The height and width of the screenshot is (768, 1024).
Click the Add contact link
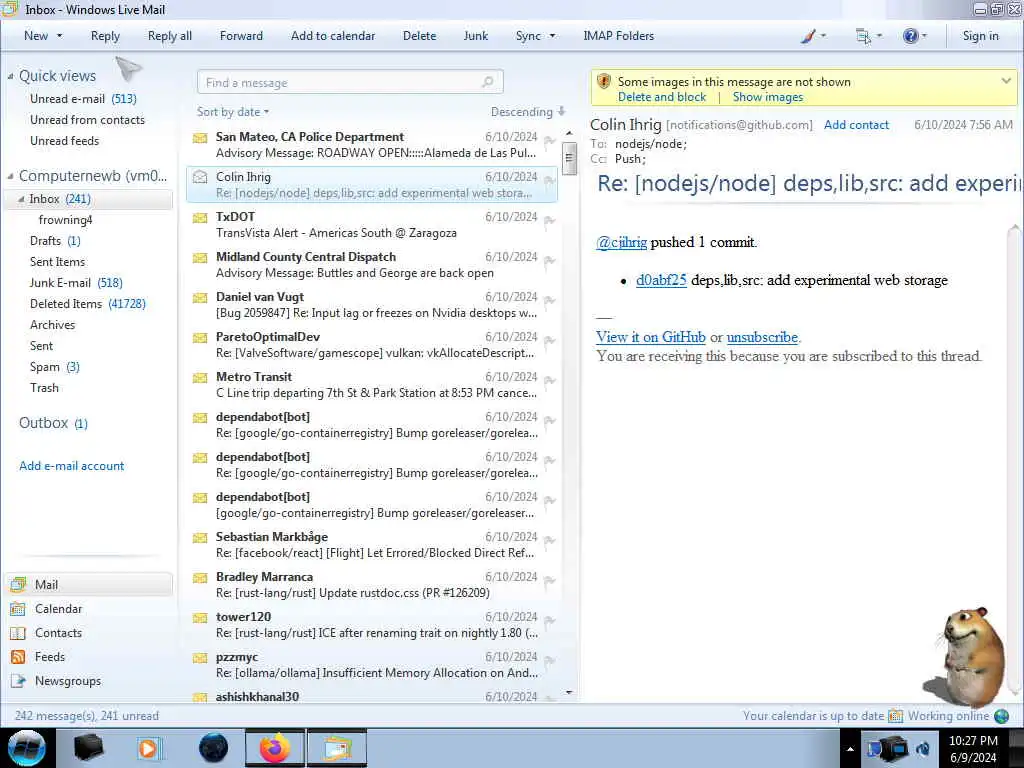click(856, 125)
